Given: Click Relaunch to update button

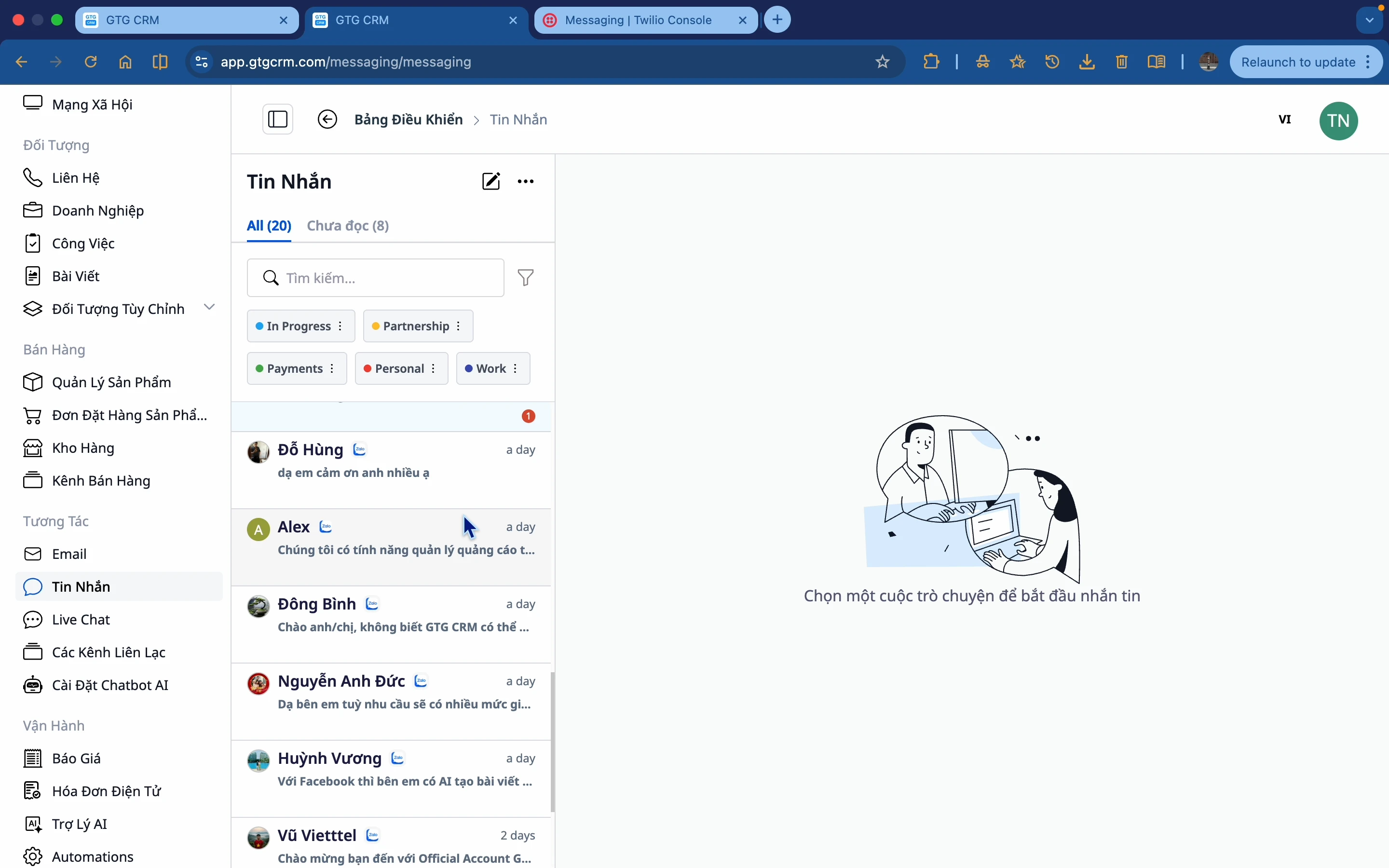Looking at the screenshot, I should pos(1298,62).
